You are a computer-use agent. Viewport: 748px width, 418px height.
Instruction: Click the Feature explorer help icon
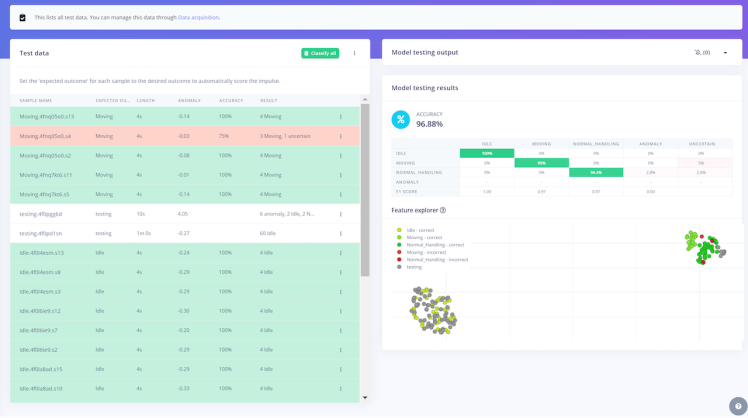(x=443, y=210)
